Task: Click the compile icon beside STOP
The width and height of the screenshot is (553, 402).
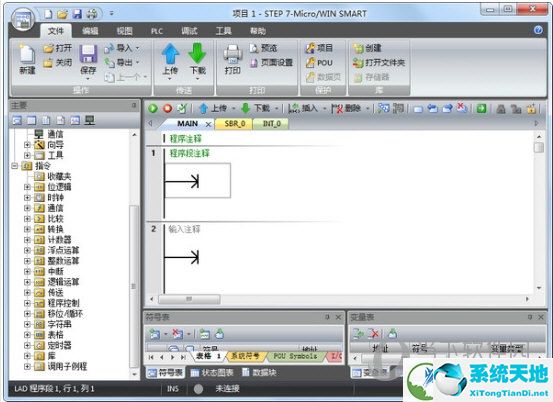Action: (x=182, y=108)
